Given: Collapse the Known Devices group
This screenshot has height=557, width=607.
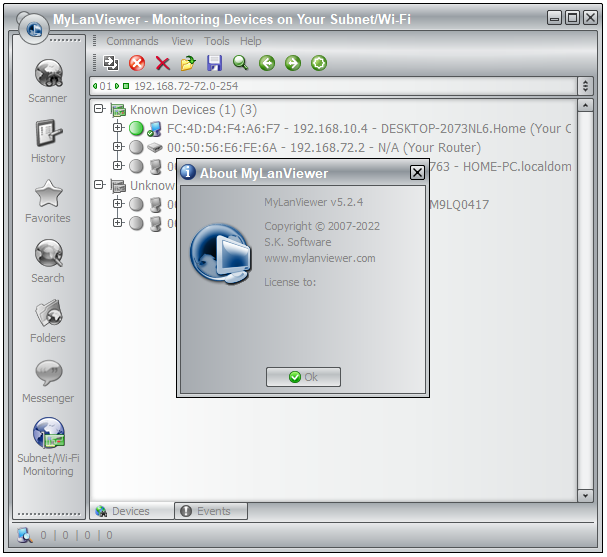Looking at the screenshot, I should [99, 109].
